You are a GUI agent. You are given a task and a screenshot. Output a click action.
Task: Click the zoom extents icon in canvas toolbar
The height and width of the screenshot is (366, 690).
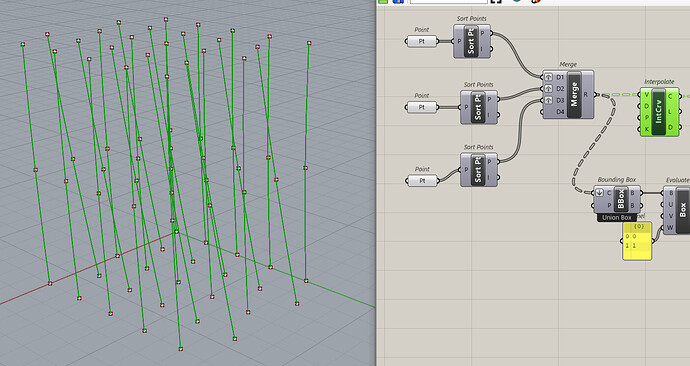(496, 1)
